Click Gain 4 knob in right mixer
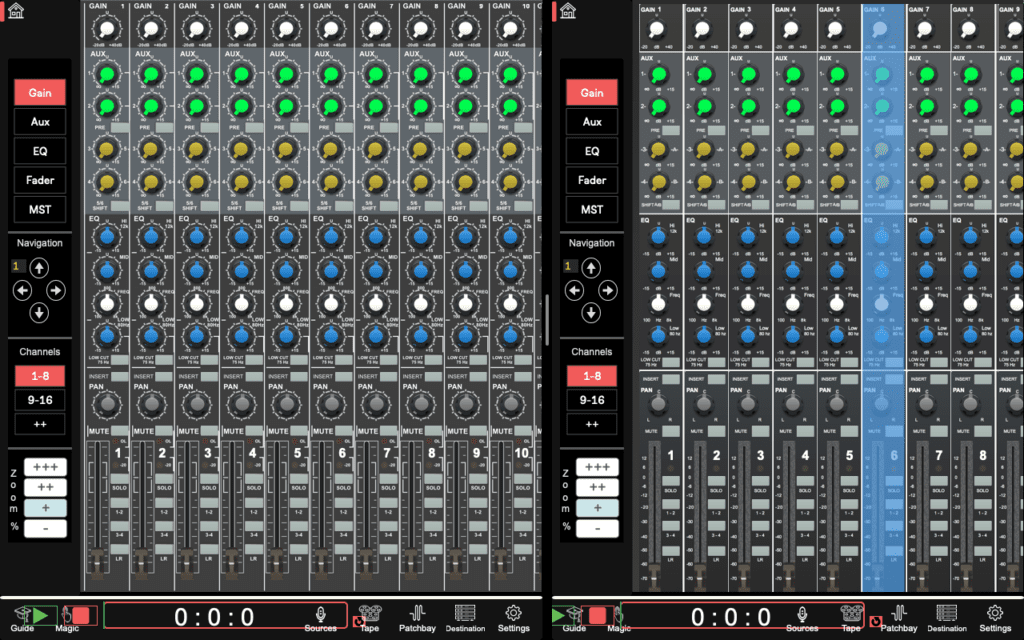 click(x=790, y=29)
